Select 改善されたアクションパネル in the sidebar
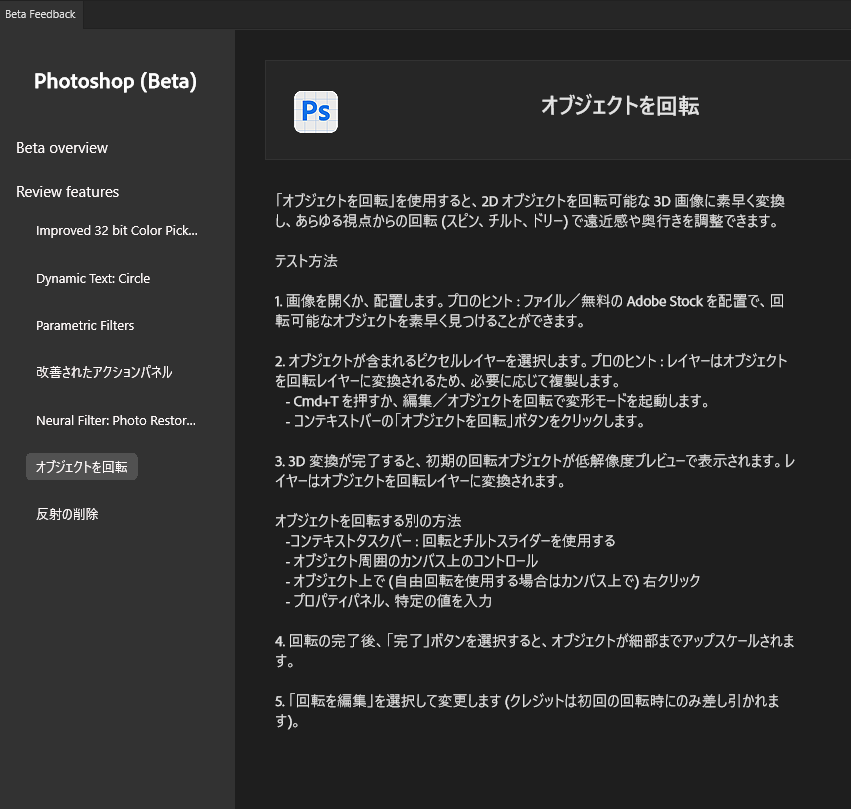 (104, 372)
